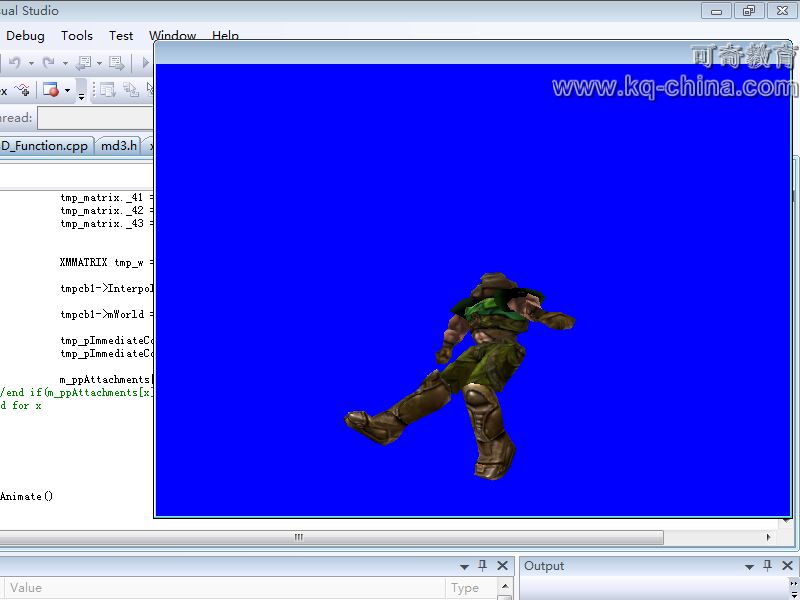Click the Navigate Backward icon
The height and width of the screenshot is (600, 800).
click(84, 63)
